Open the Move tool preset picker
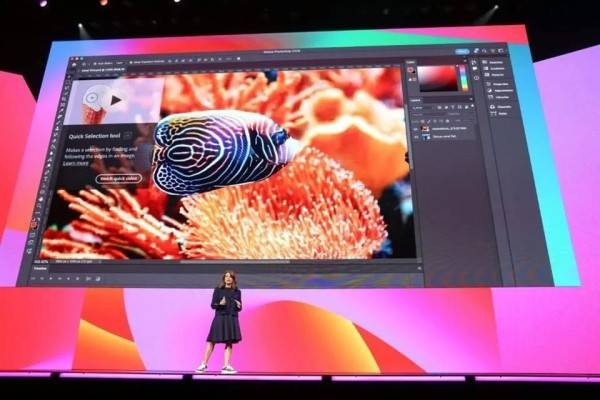This screenshot has width=600, height=400. click(x=84, y=64)
